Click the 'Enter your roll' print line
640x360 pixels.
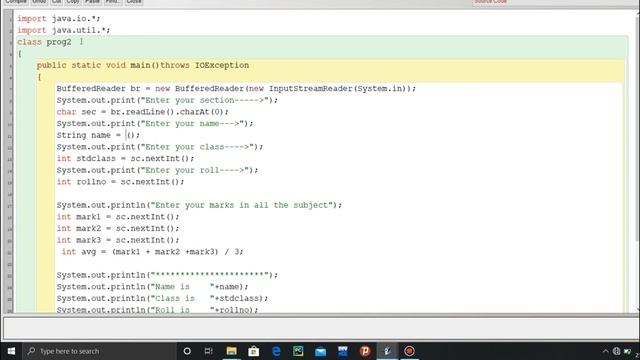(x=157, y=170)
